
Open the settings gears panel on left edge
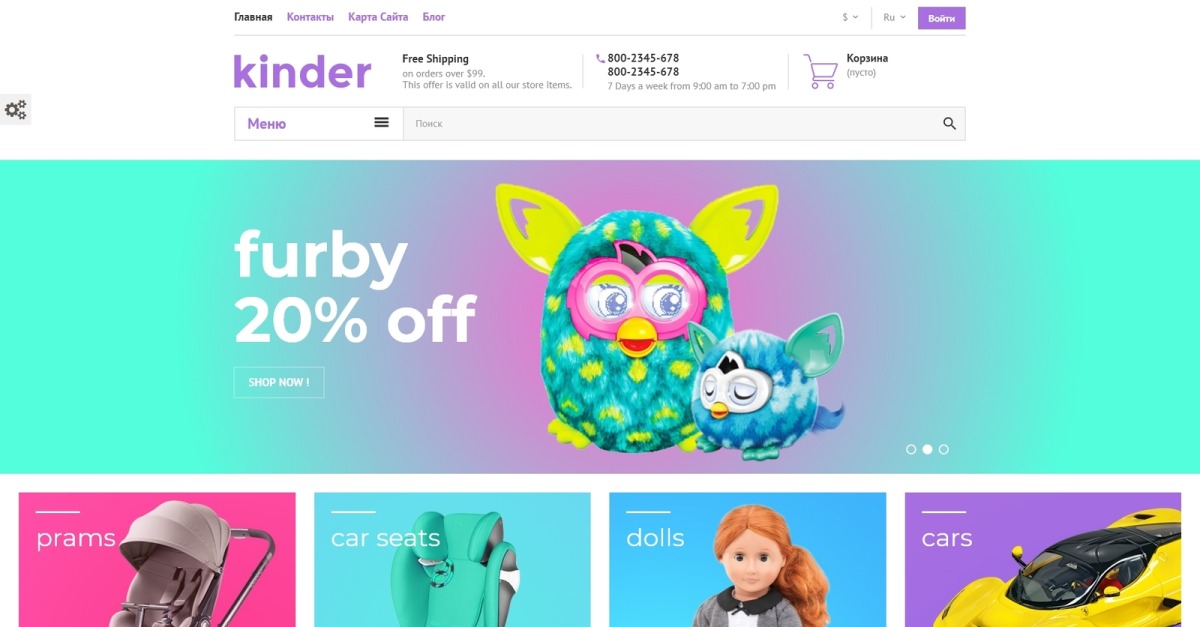[x=15, y=109]
